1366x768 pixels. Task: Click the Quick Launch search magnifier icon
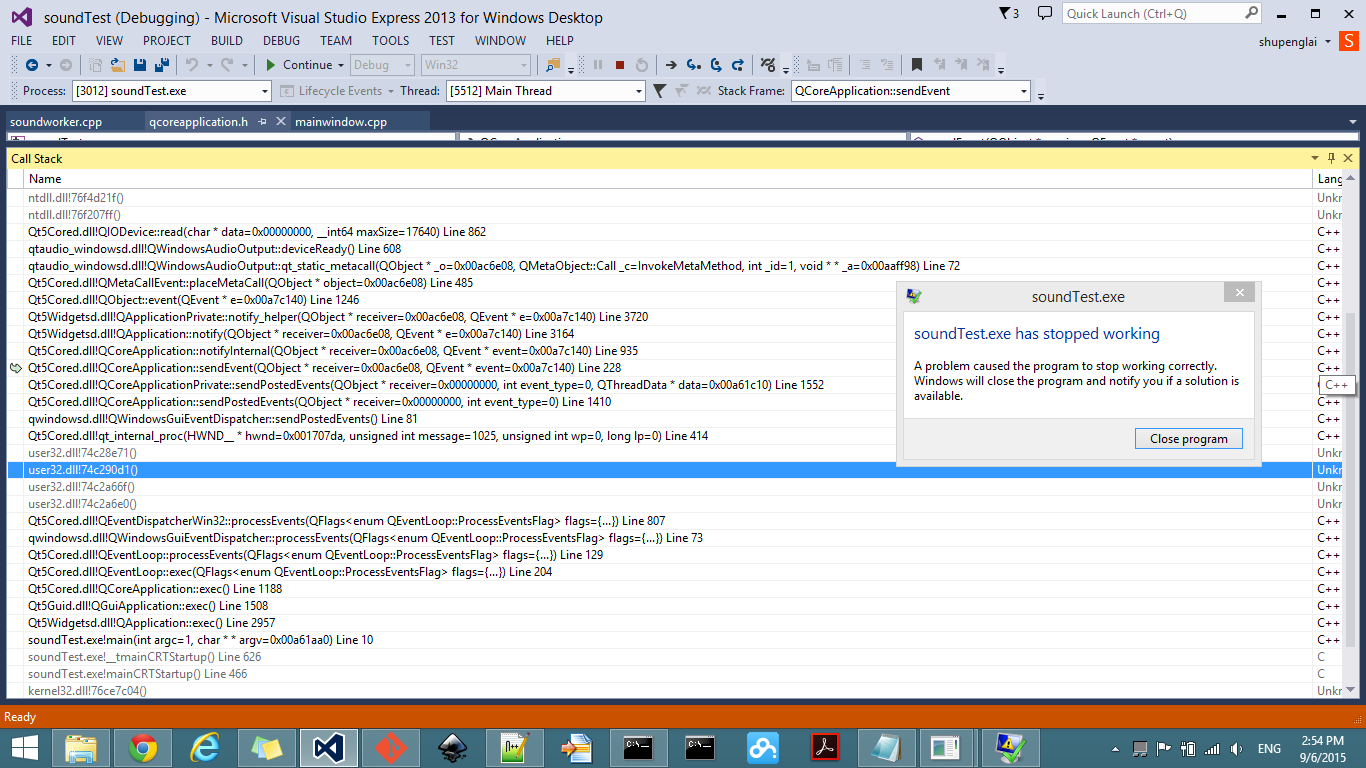[x=1252, y=13]
